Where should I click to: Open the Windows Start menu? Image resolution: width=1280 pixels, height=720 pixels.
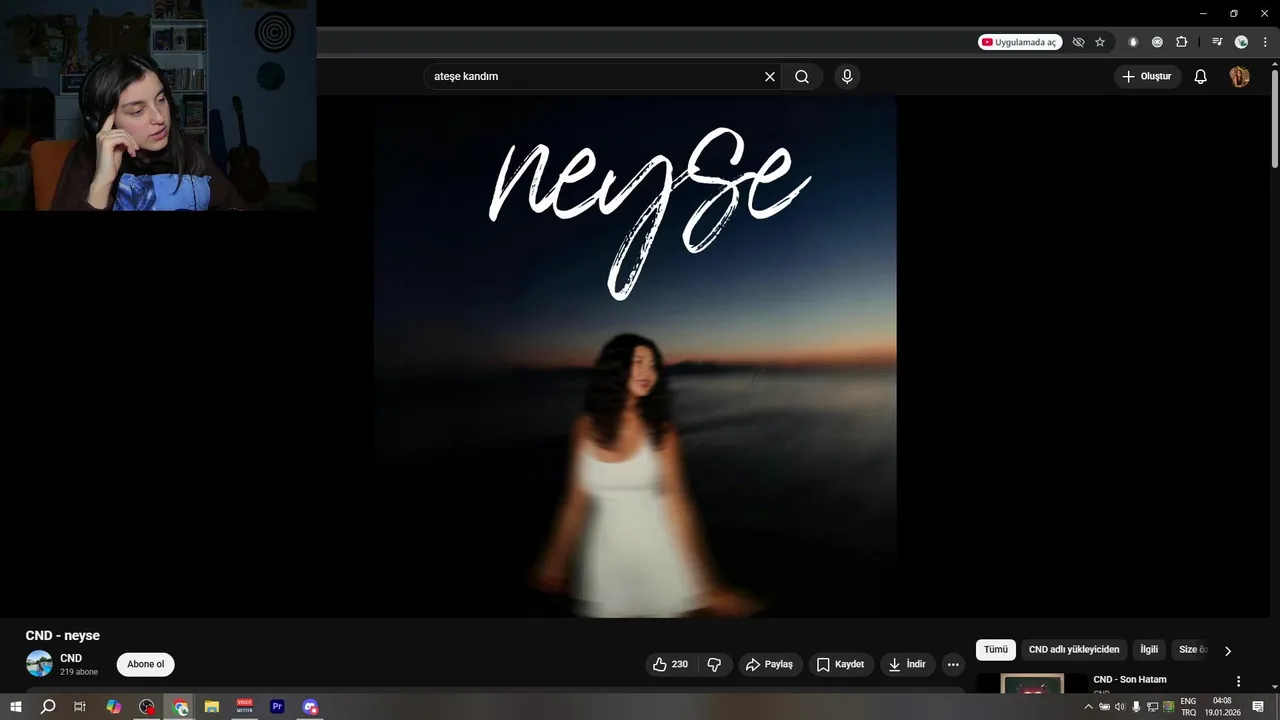click(x=16, y=707)
